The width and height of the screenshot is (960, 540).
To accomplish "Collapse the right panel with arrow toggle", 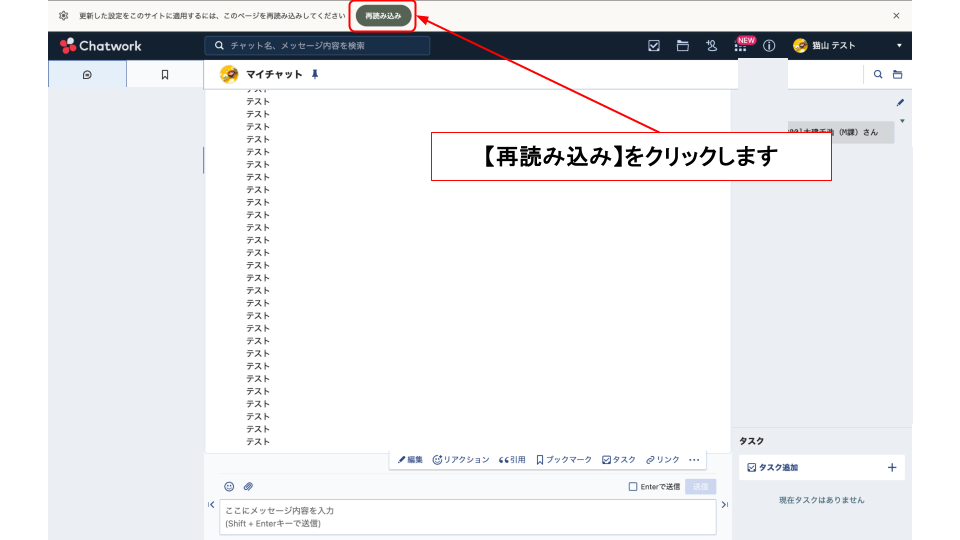I will (724, 505).
